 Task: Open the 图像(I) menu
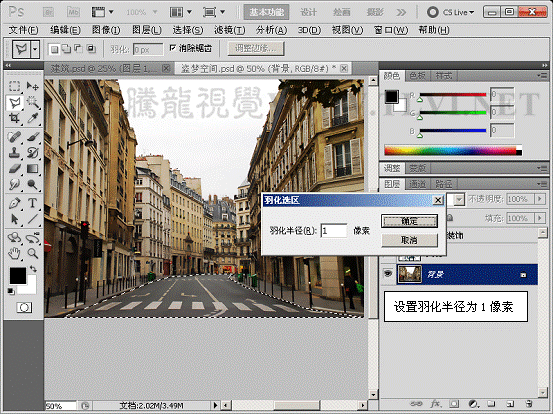106,30
